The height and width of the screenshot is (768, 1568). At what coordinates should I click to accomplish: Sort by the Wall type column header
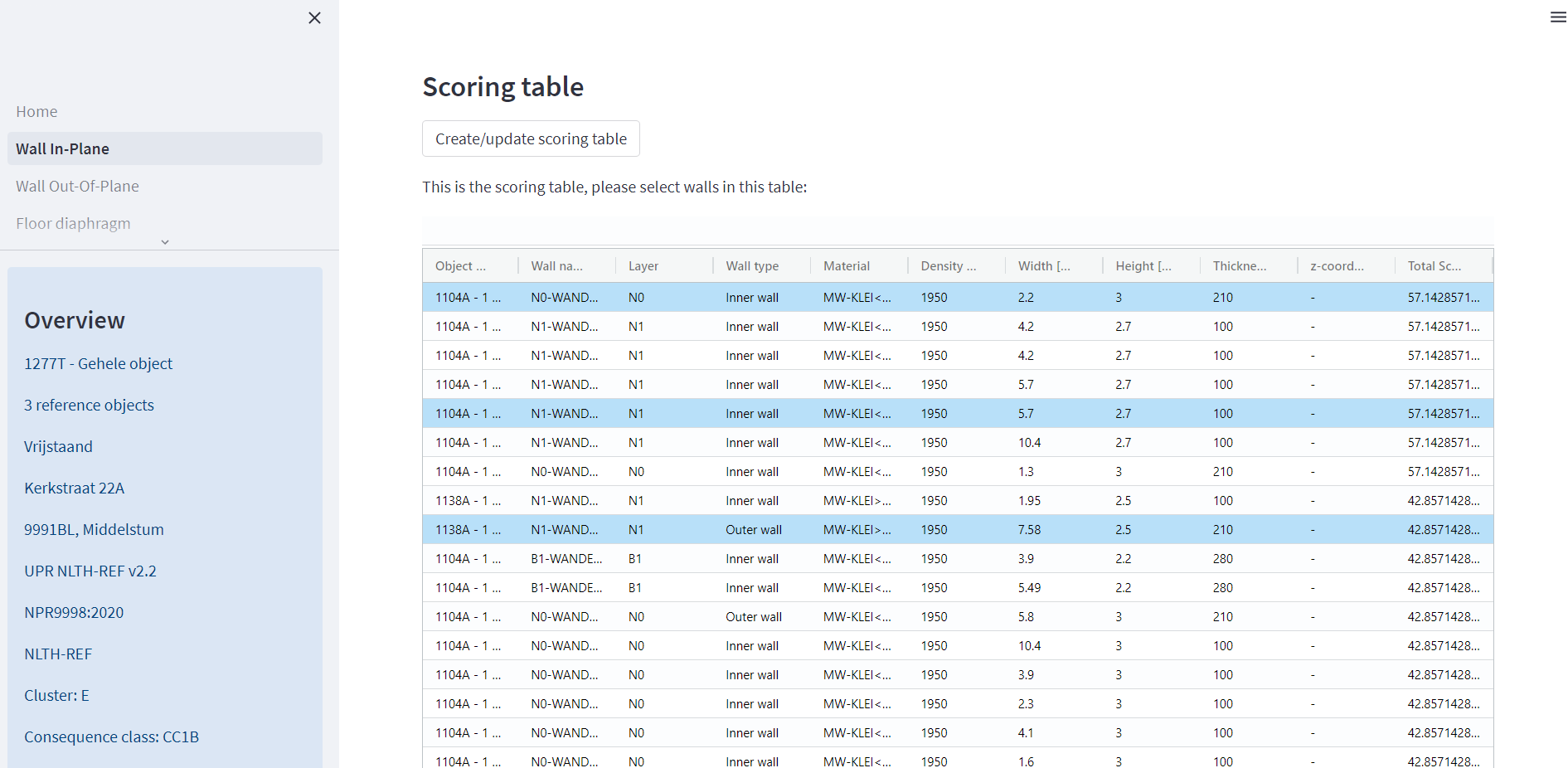pyautogui.click(x=762, y=265)
